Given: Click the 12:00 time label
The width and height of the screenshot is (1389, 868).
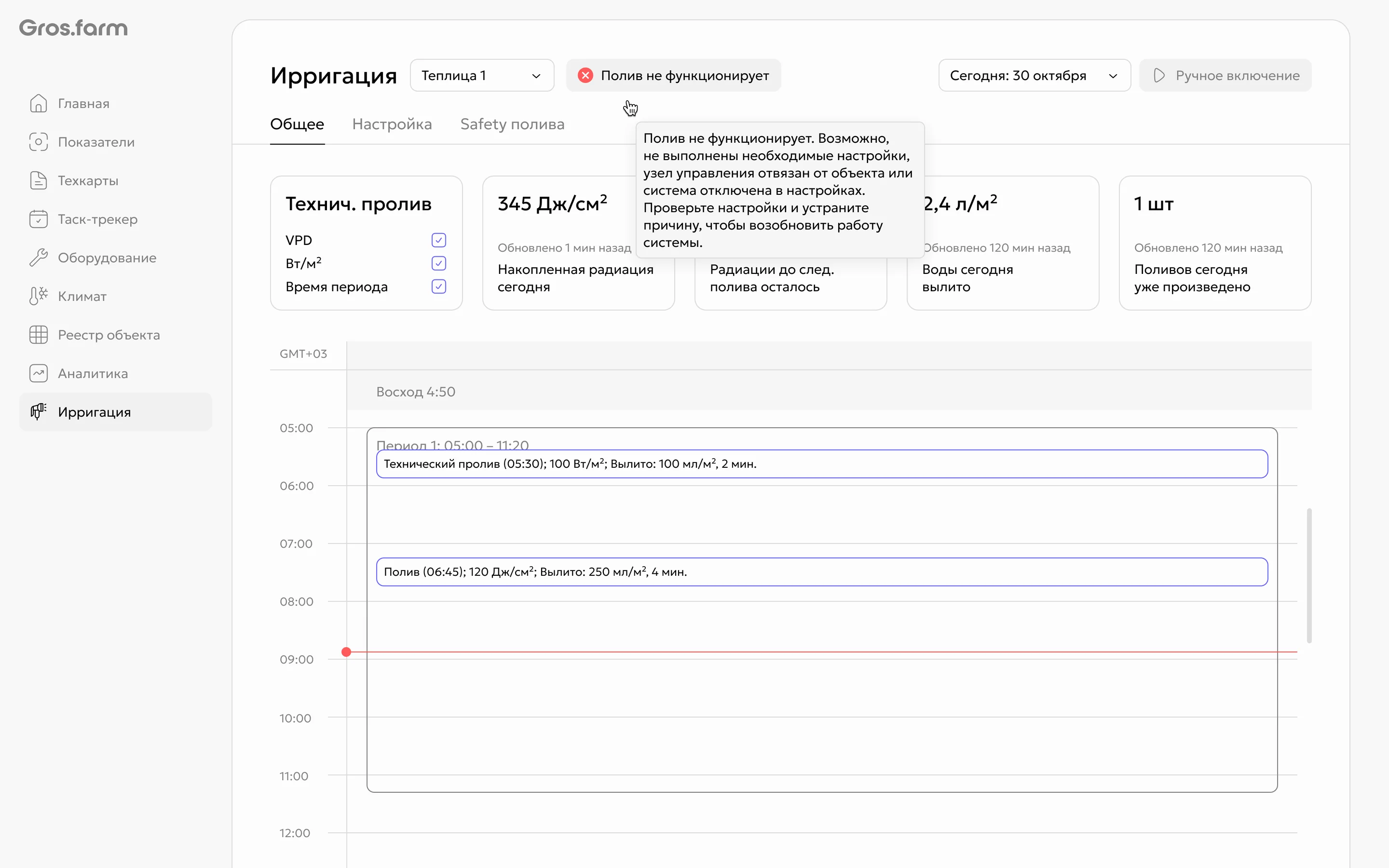Looking at the screenshot, I should tap(295, 833).
